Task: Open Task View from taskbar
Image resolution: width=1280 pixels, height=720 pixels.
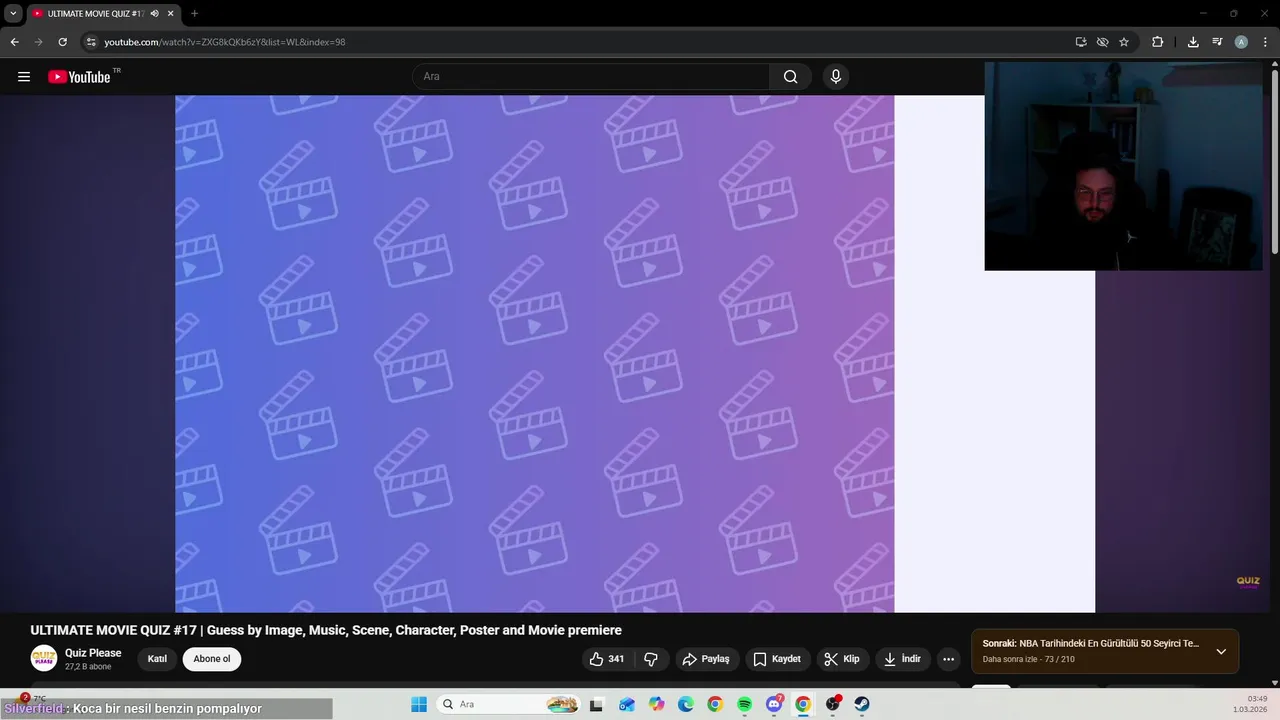Action: point(597,704)
